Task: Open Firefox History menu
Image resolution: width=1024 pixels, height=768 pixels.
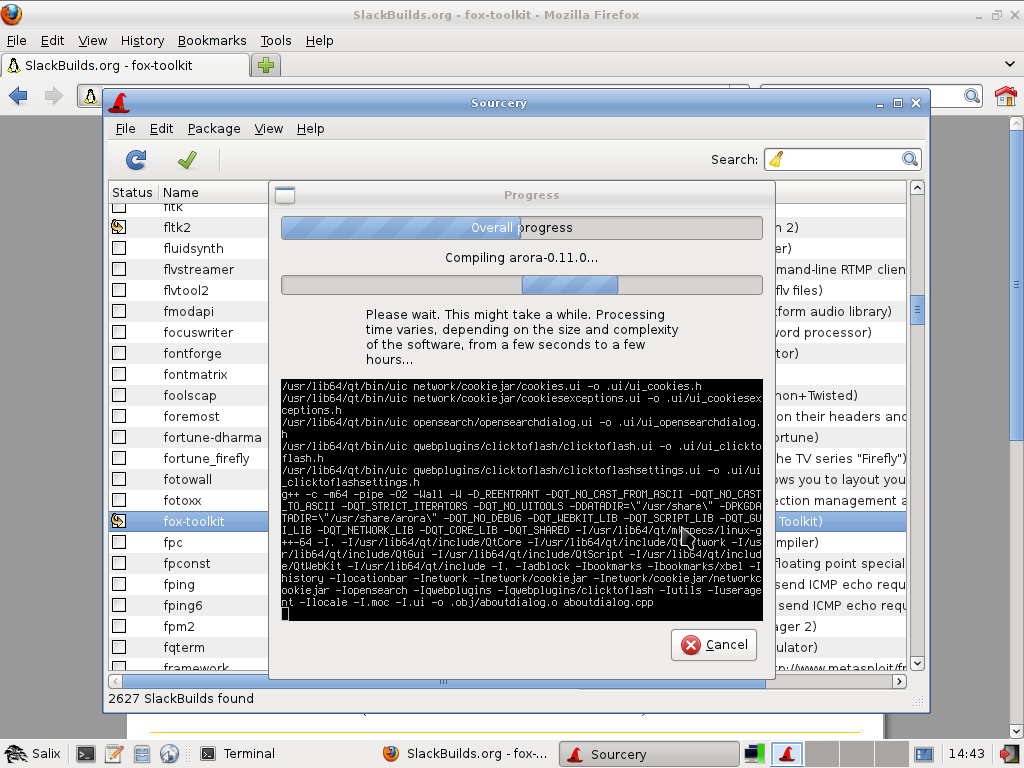Action: pyautogui.click(x=142, y=40)
